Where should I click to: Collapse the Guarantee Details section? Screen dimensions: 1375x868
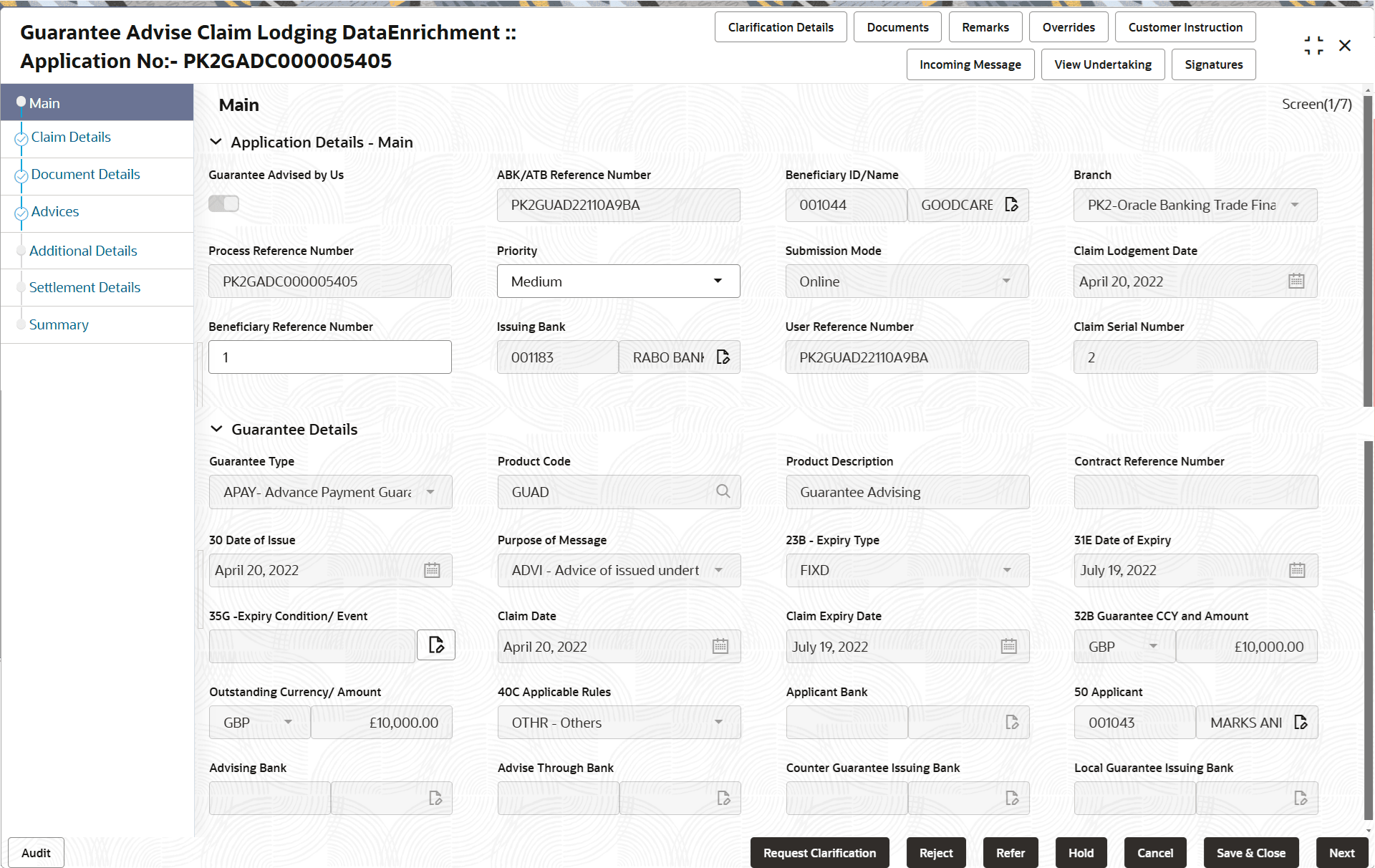217,428
